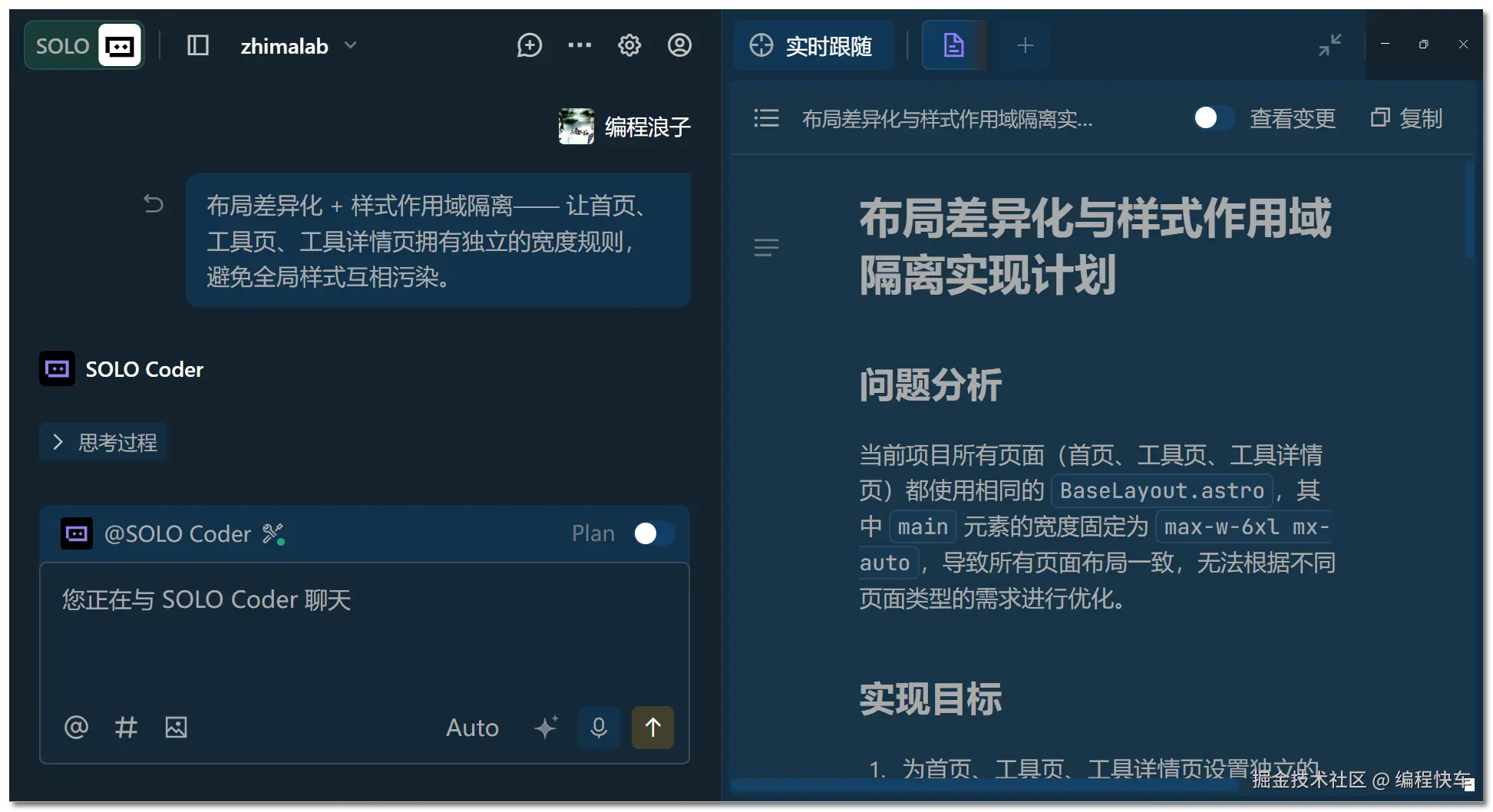
Task: Open the more options menu
Action: pos(580,45)
